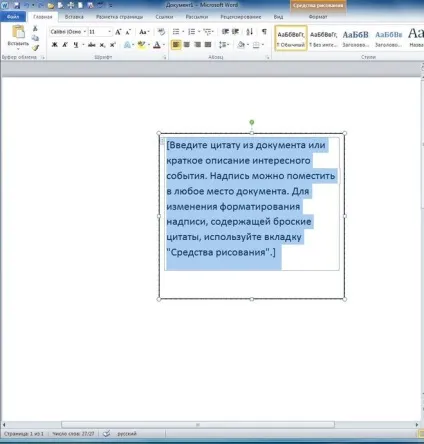
Task: Apply the yellow text highlight color
Action: point(142,45)
